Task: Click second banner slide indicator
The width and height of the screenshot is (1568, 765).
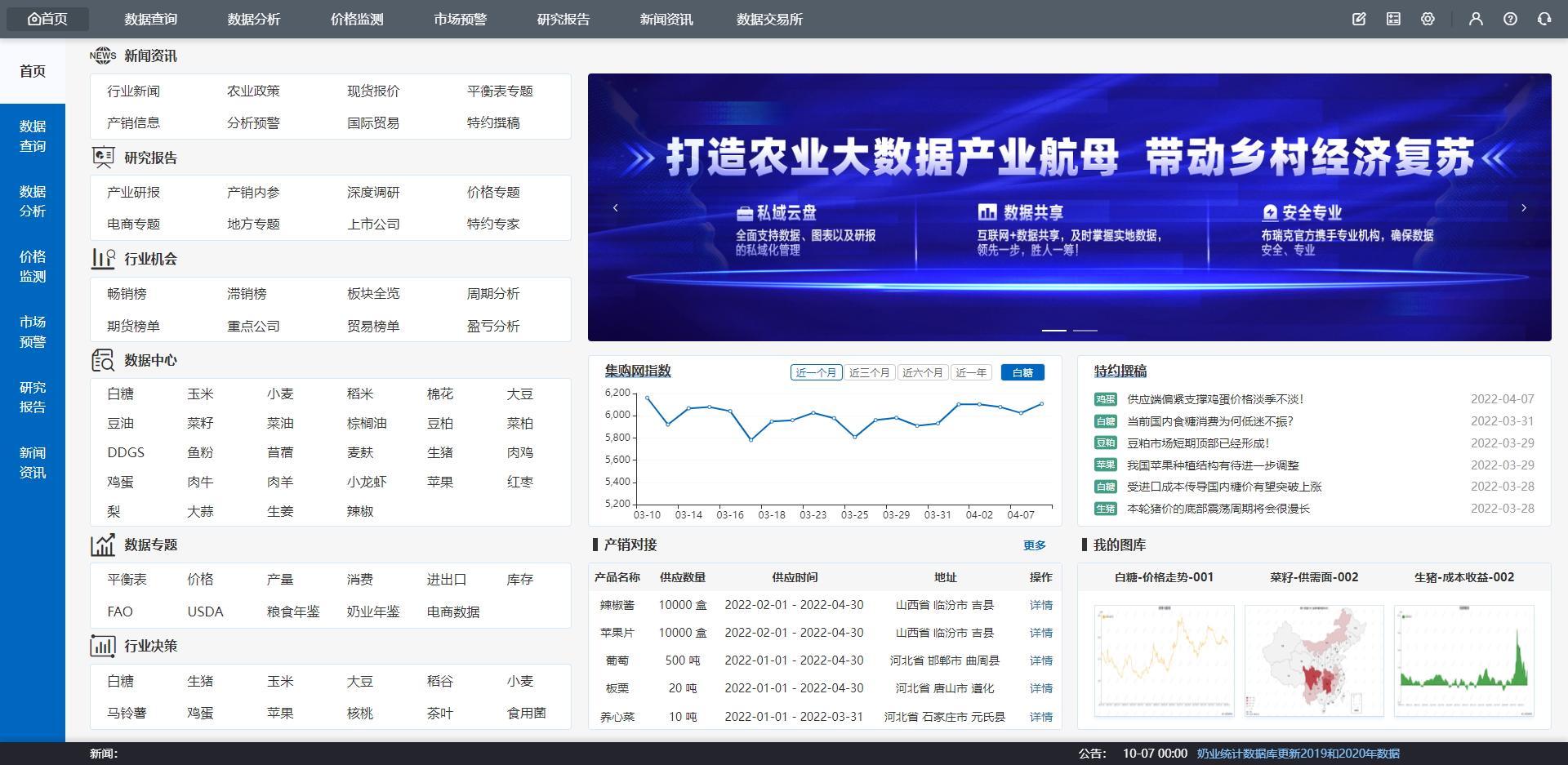Action: point(1085,330)
